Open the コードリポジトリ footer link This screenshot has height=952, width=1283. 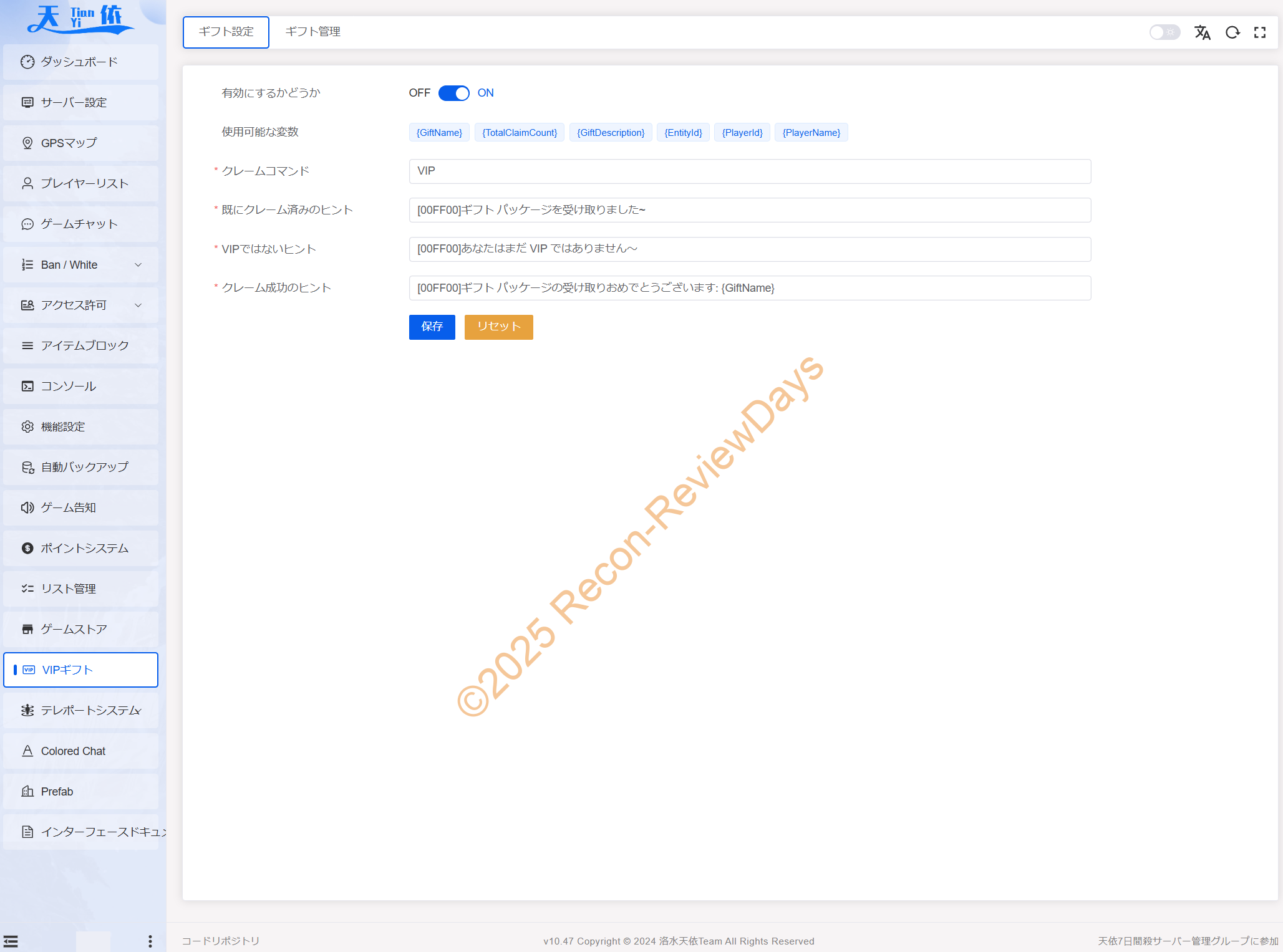click(x=220, y=941)
